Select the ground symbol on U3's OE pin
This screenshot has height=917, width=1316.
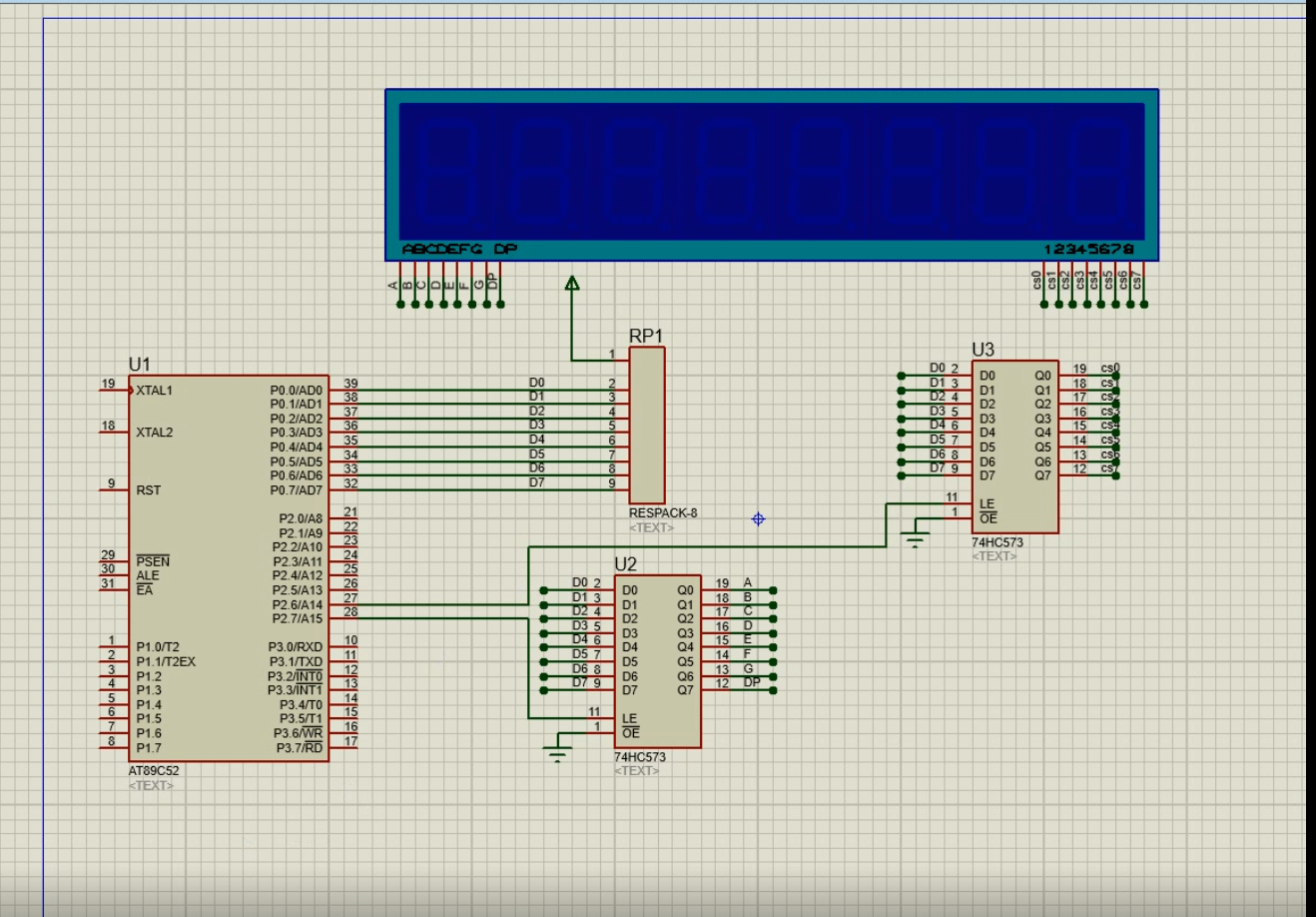(x=915, y=539)
